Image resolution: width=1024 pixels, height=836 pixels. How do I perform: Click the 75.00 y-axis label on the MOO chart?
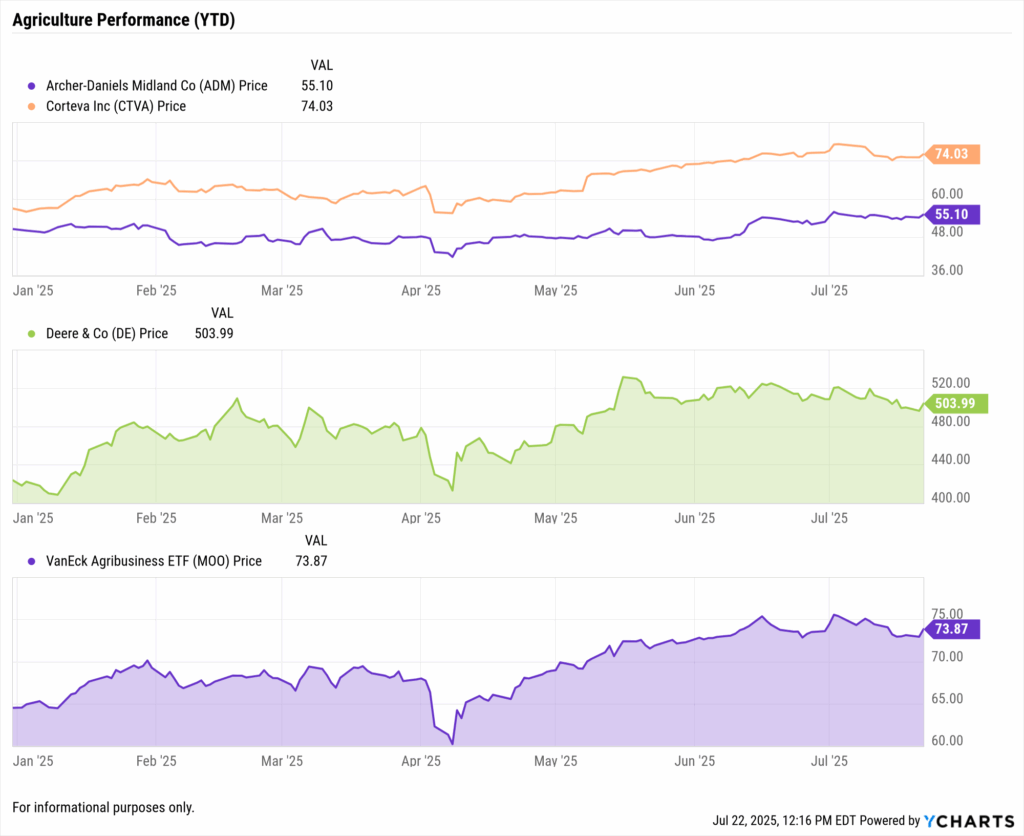pyautogui.click(x=947, y=613)
